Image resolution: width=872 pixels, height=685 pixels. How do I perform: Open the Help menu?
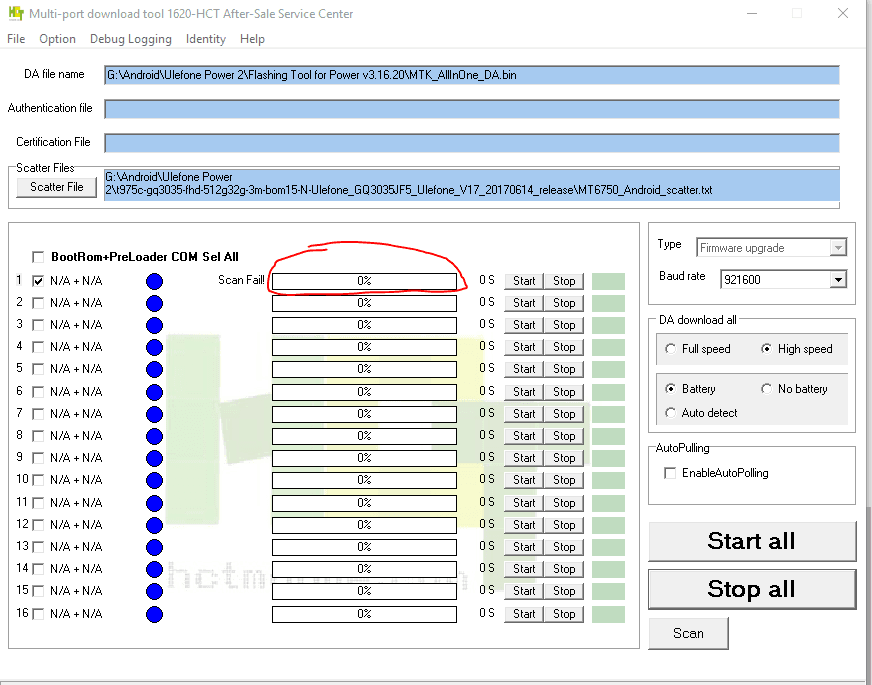[252, 39]
